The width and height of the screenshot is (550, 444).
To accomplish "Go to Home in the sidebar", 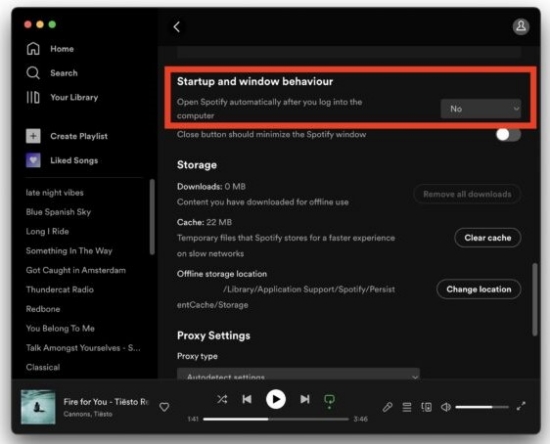I will click(62, 49).
